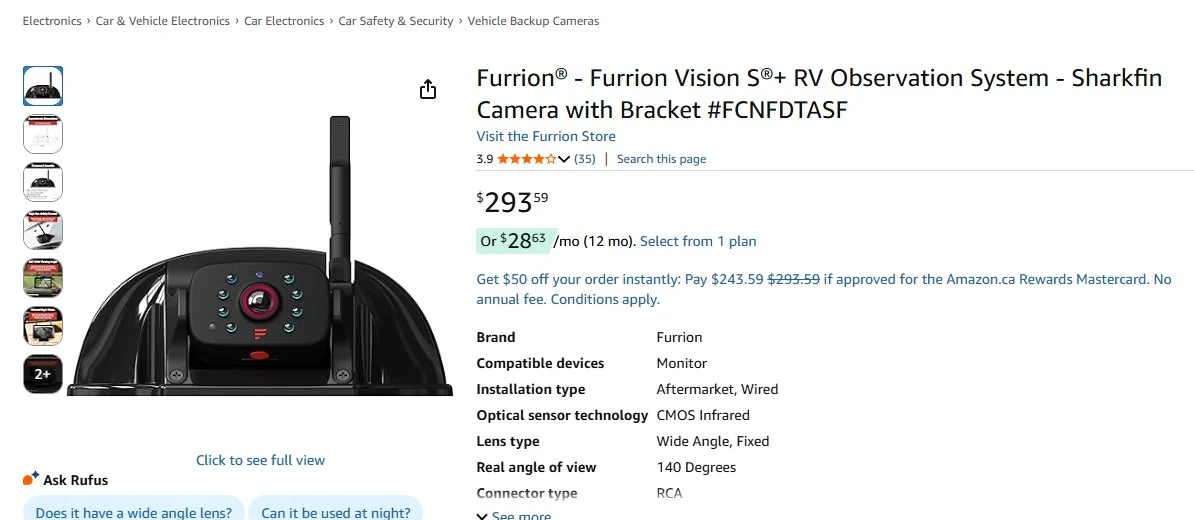Navigate to Car Safety & Security breadcrumb
This screenshot has height=520, width=1194.
tap(396, 21)
